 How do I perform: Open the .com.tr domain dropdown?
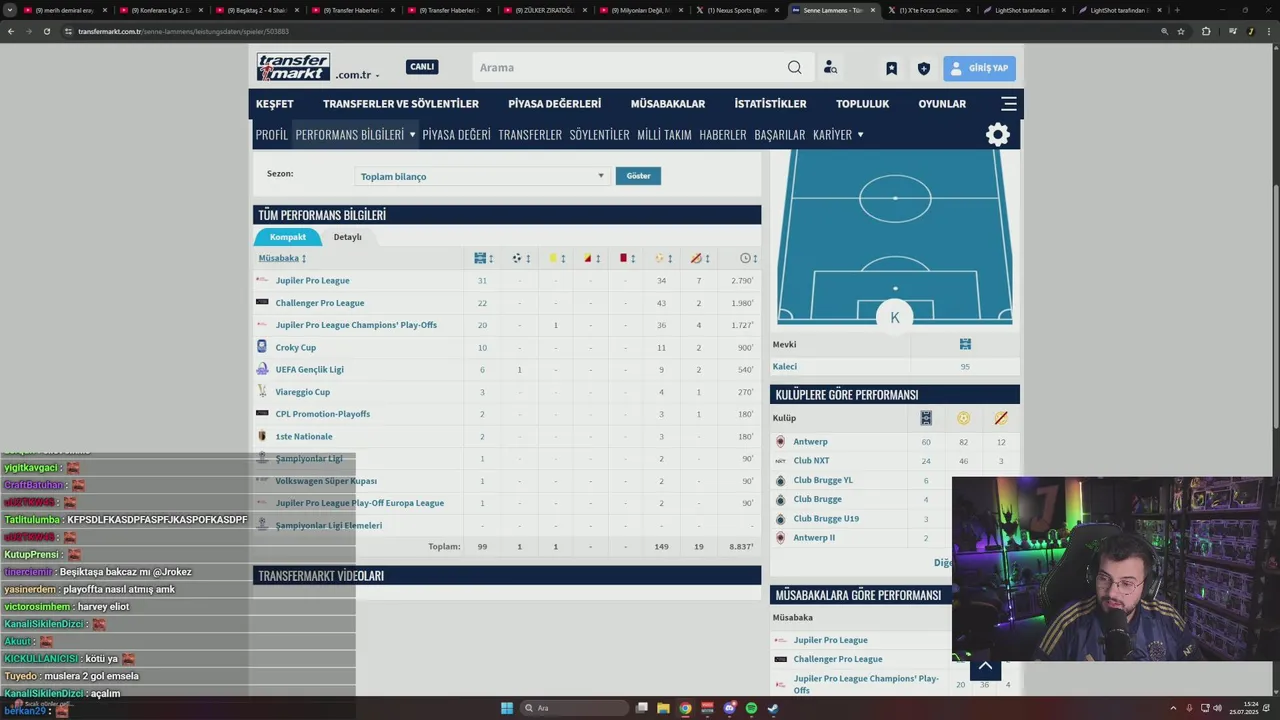pos(358,75)
